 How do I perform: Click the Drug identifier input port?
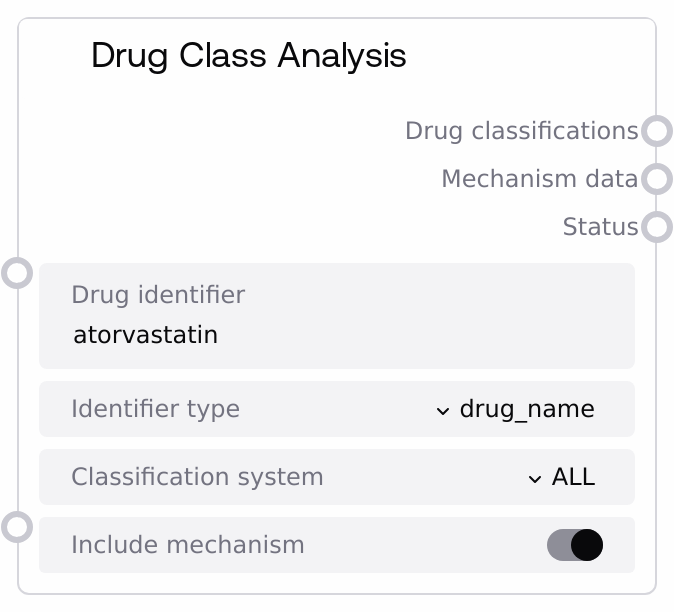pos(18,272)
